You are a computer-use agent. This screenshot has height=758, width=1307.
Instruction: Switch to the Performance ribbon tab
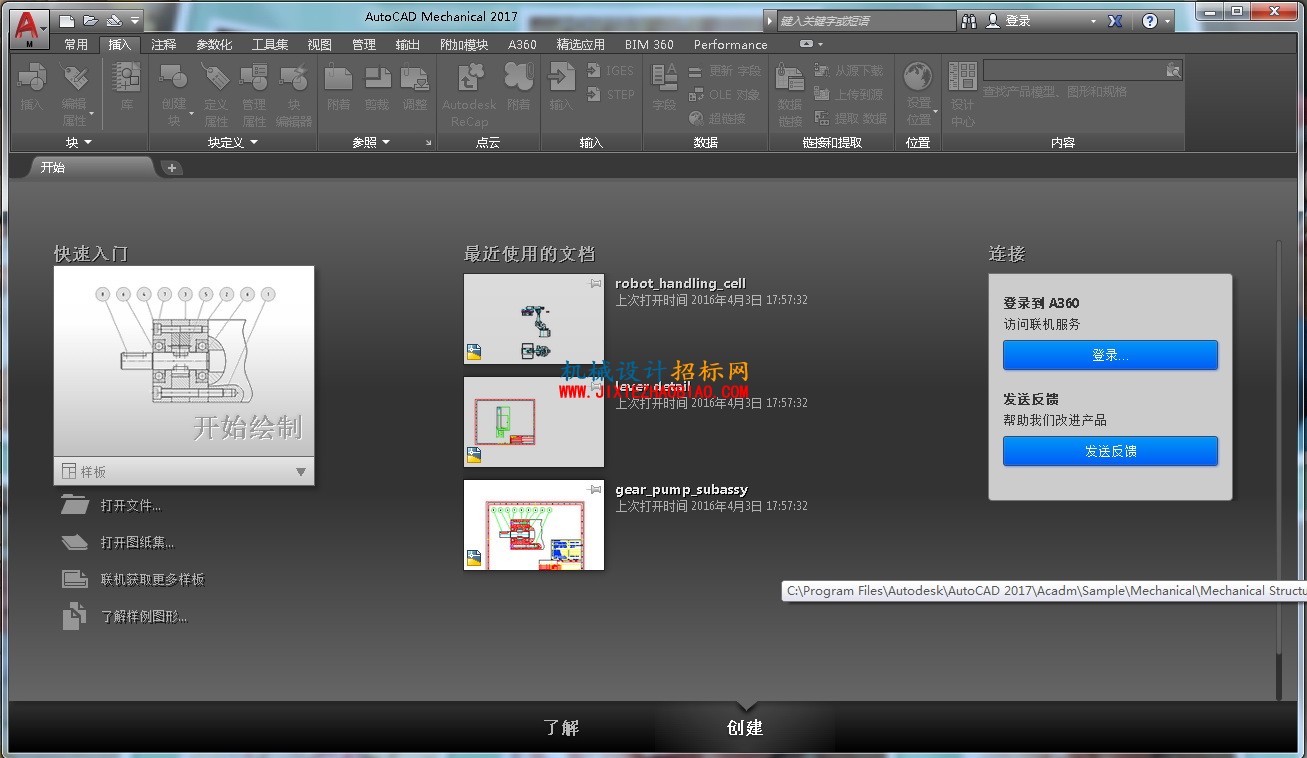[731, 44]
